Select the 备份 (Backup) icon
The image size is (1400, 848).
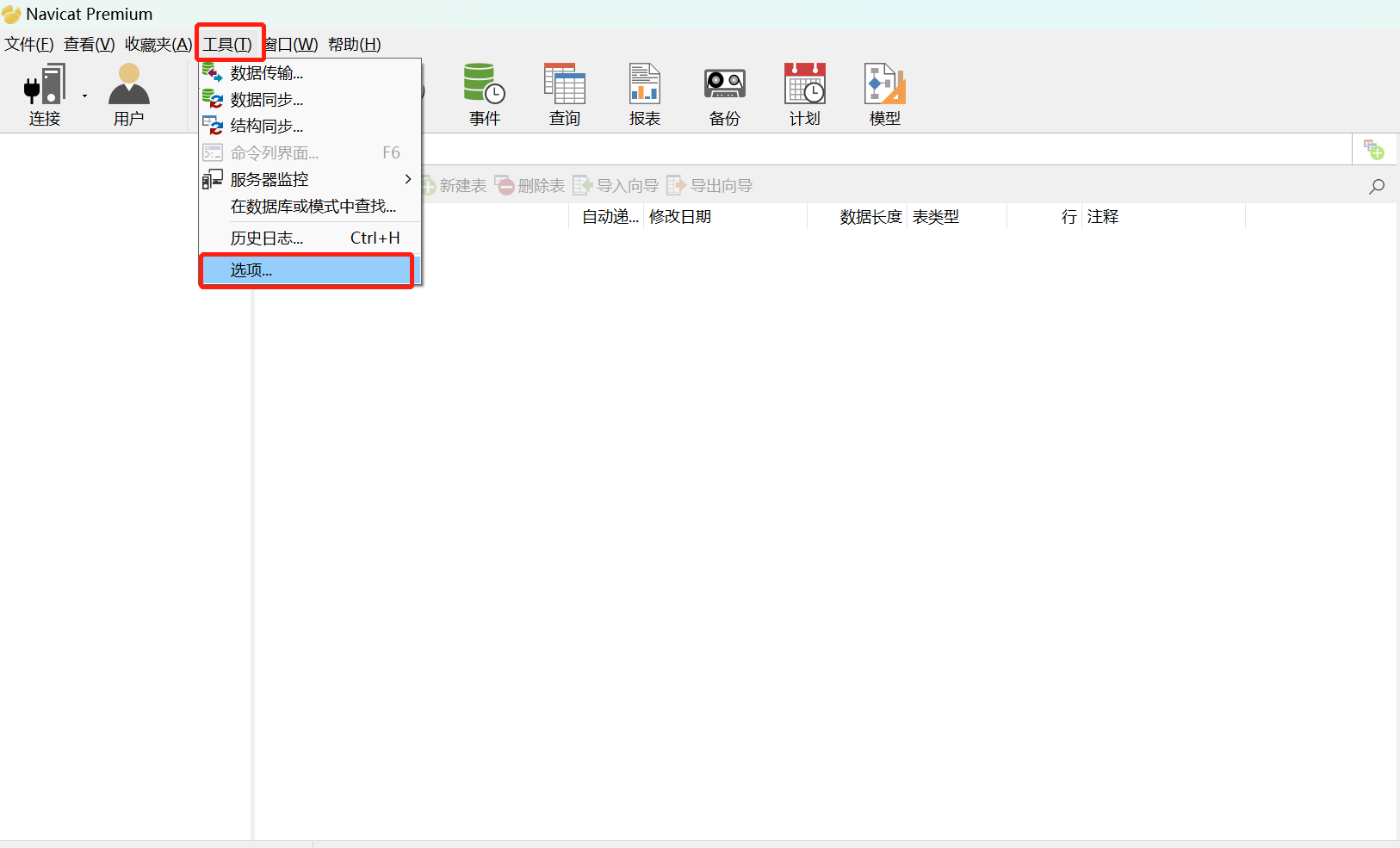[723, 93]
